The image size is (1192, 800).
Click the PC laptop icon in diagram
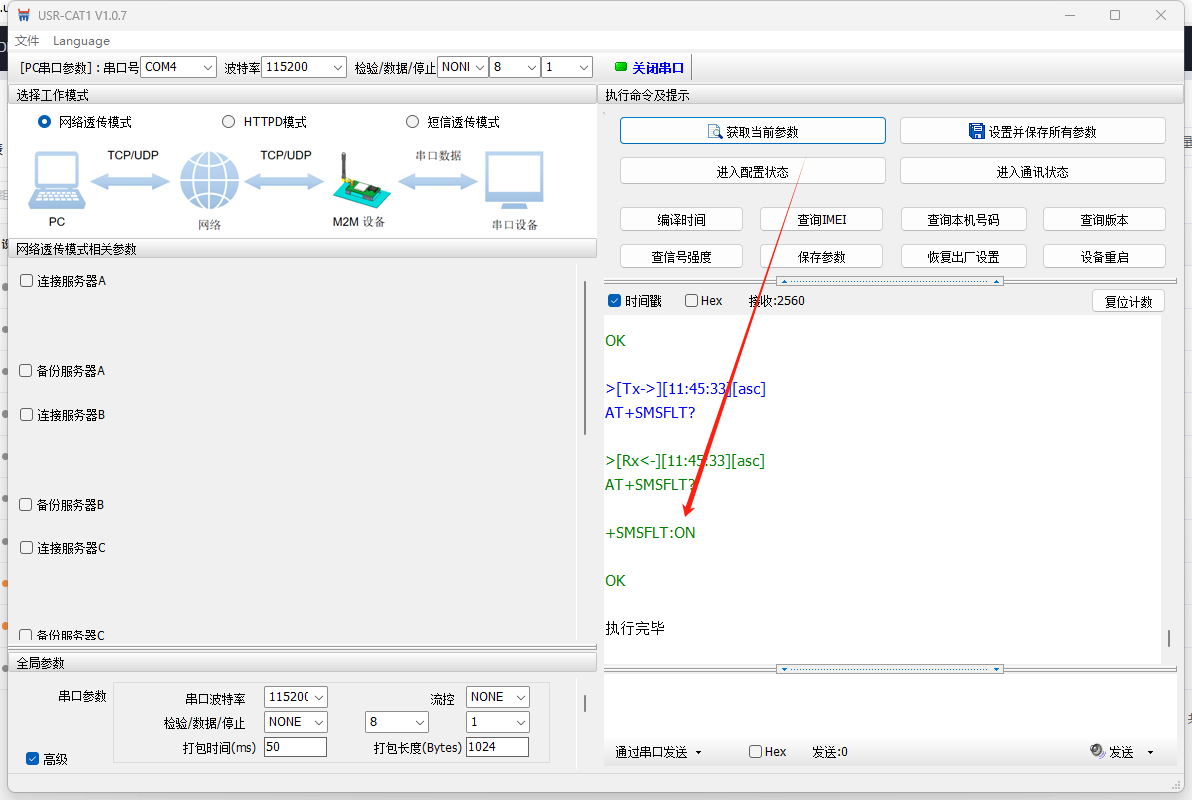tap(56, 181)
